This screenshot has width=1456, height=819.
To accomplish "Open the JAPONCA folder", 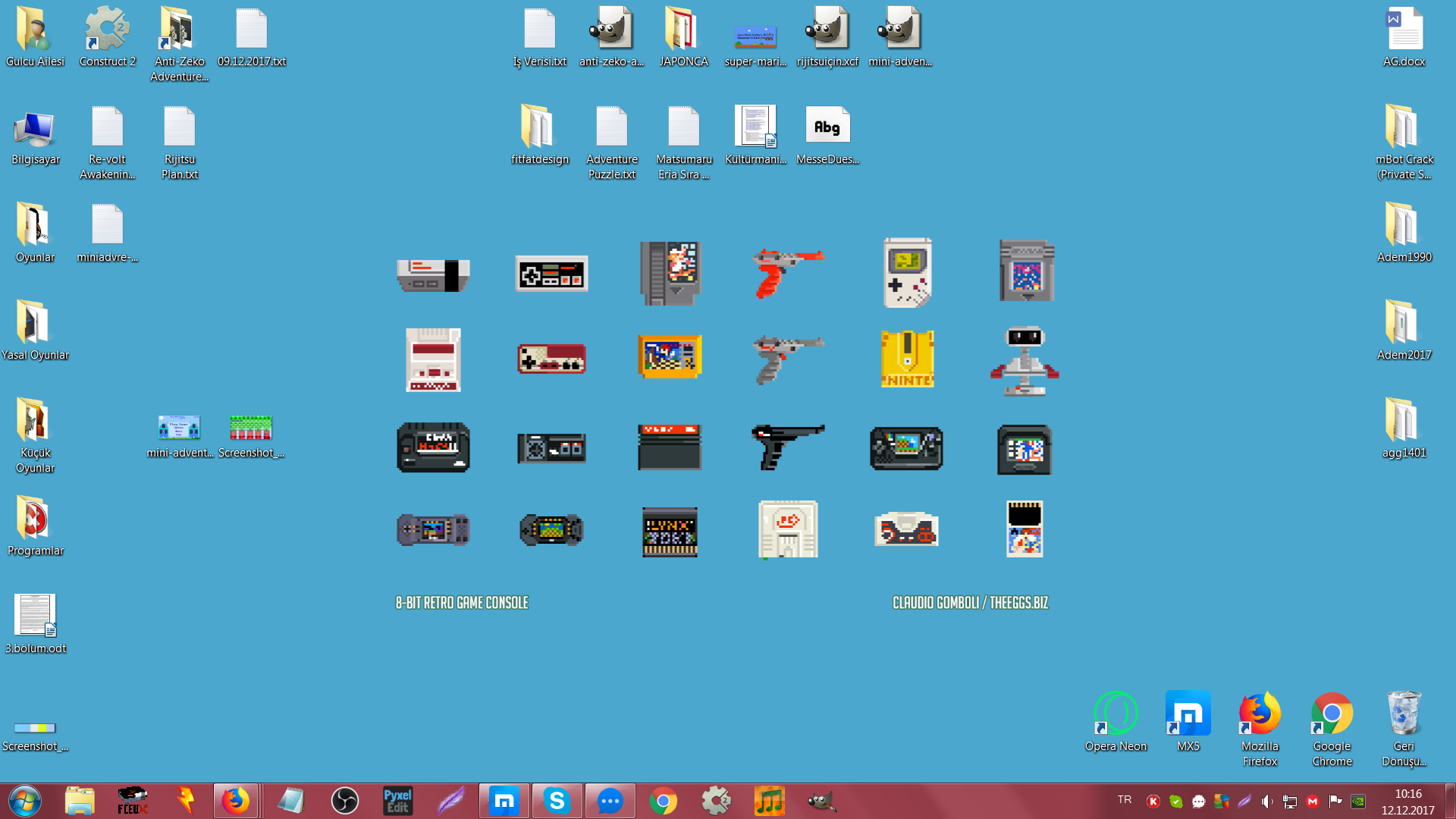I will pyautogui.click(x=683, y=38).
